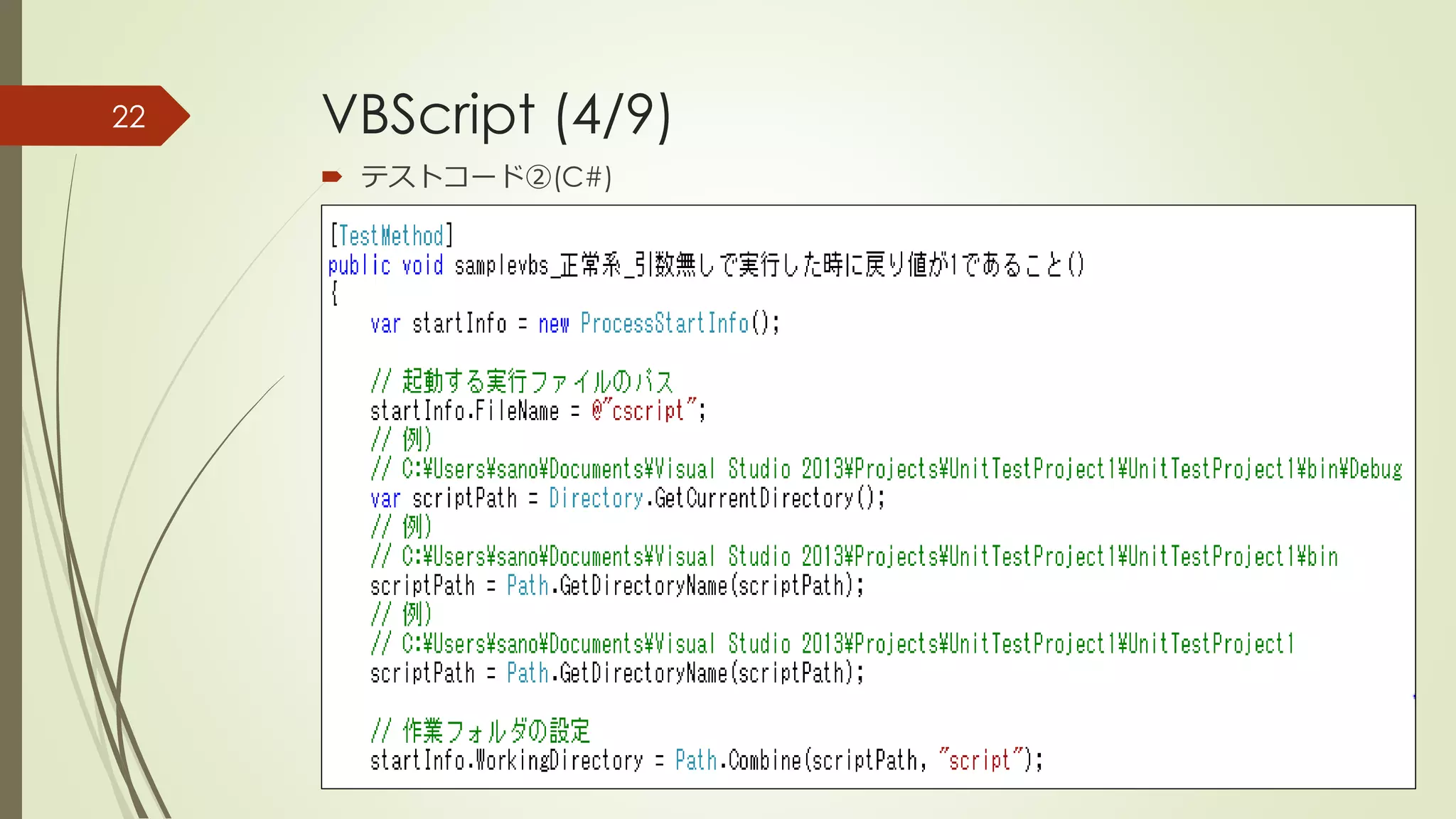This screenshot has height=819, width=1456.
Task: Click the opening curly brace of the method
Action: click(x=334, y=294)
